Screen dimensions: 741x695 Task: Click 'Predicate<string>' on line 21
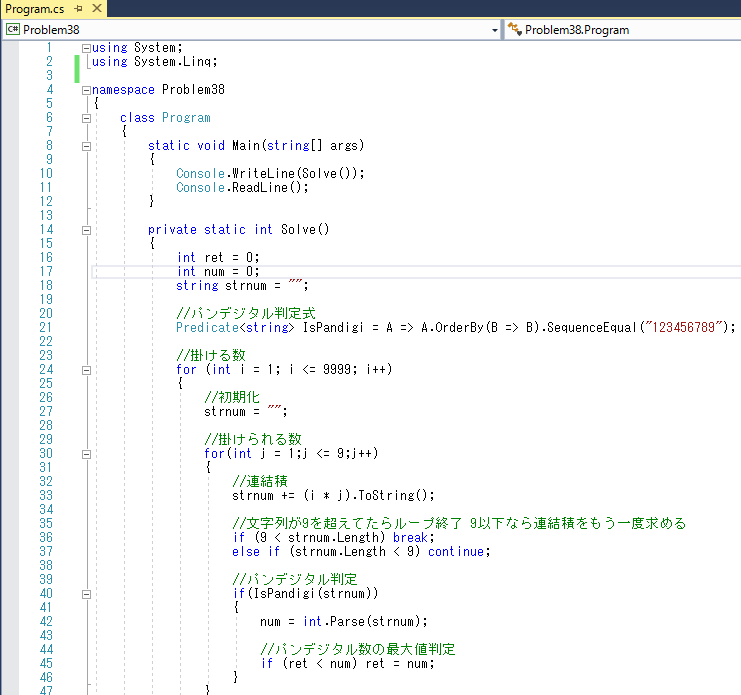(x=235, y=327)
